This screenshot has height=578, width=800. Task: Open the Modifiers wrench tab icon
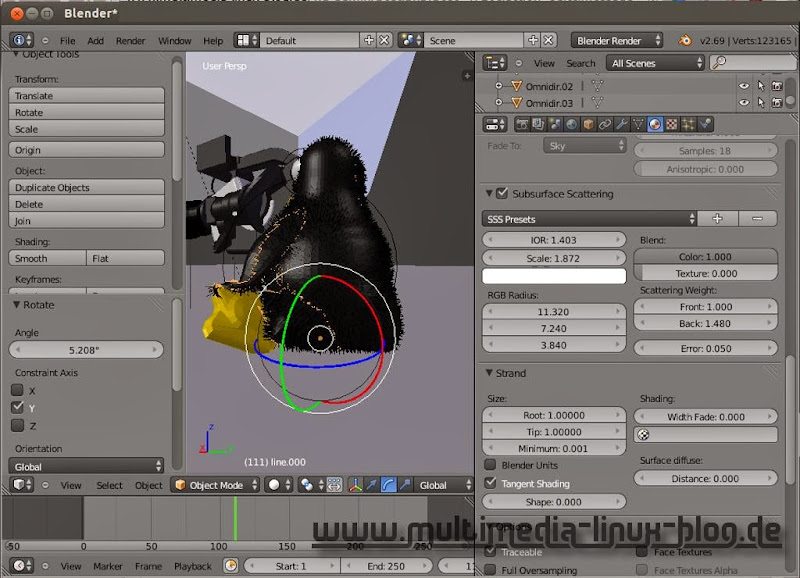pyautogui.click(x=621, y=124)
